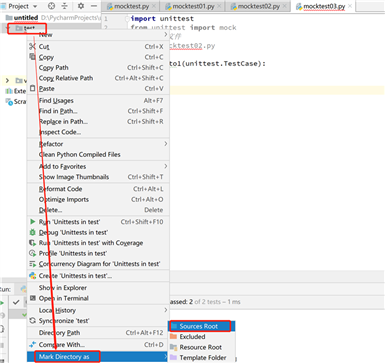Click the Open in Terminal icon

tap(32, 298)
